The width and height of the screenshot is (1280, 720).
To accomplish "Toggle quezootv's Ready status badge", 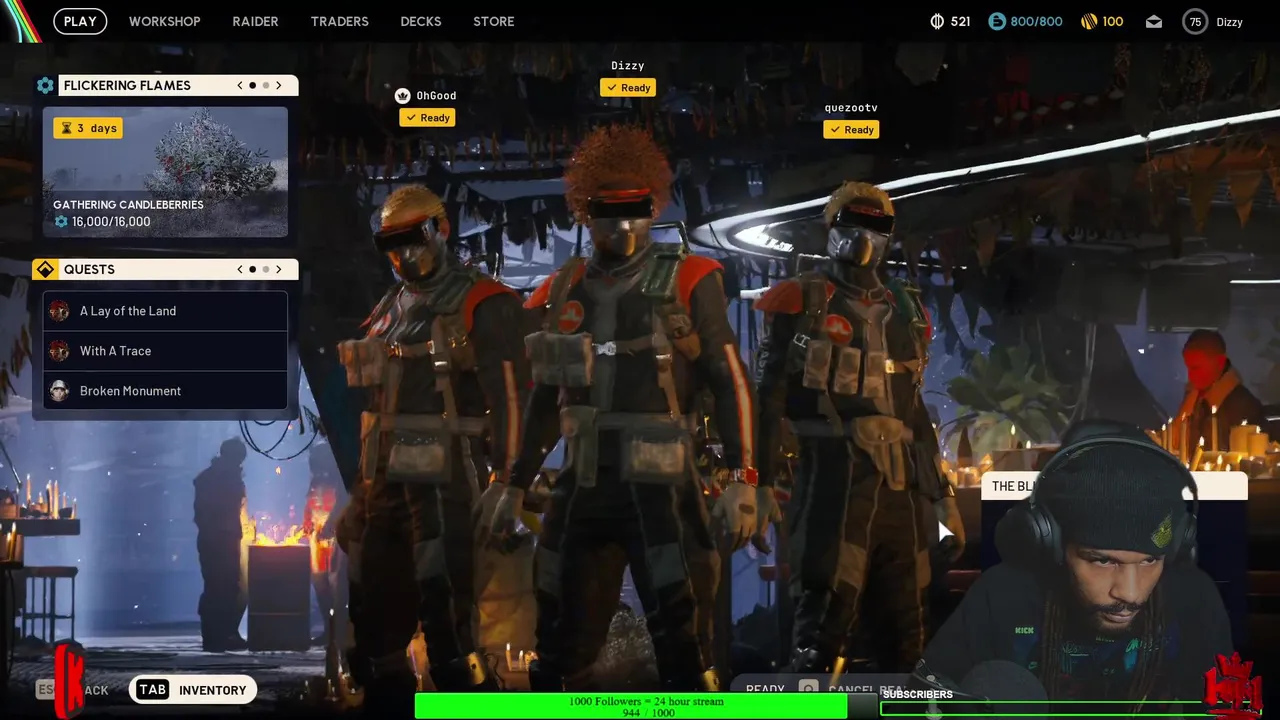I will [x=851, y=130].
